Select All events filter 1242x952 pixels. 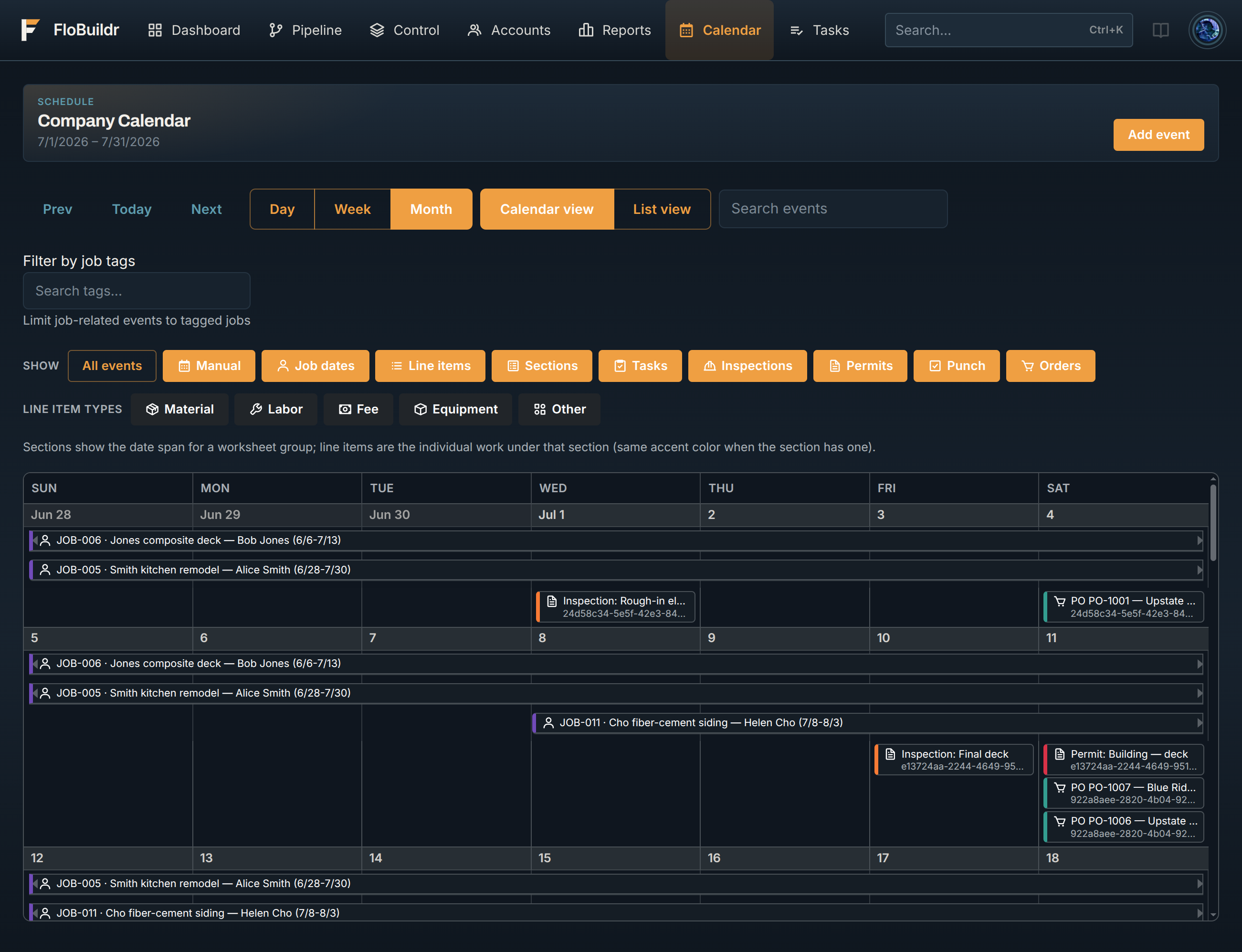[112, 366]
